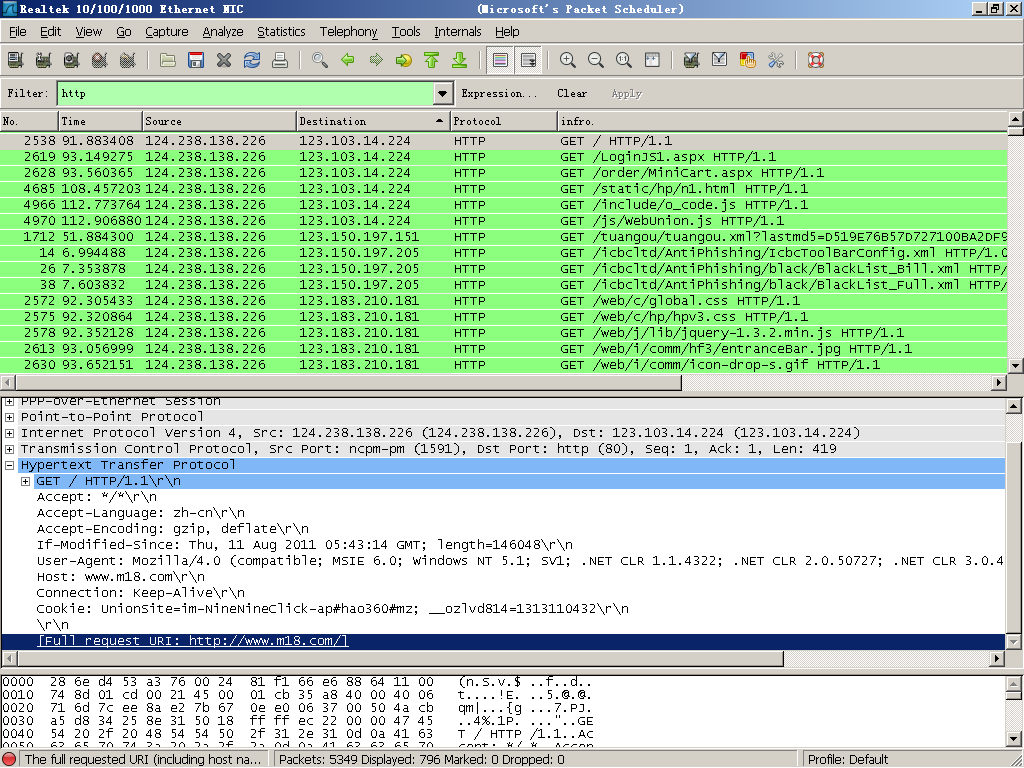Select packet 4966 GET /include/o_code.js
Image resolution: width=1024 pixels, height=768 pixels.
(x=504, y=205)
